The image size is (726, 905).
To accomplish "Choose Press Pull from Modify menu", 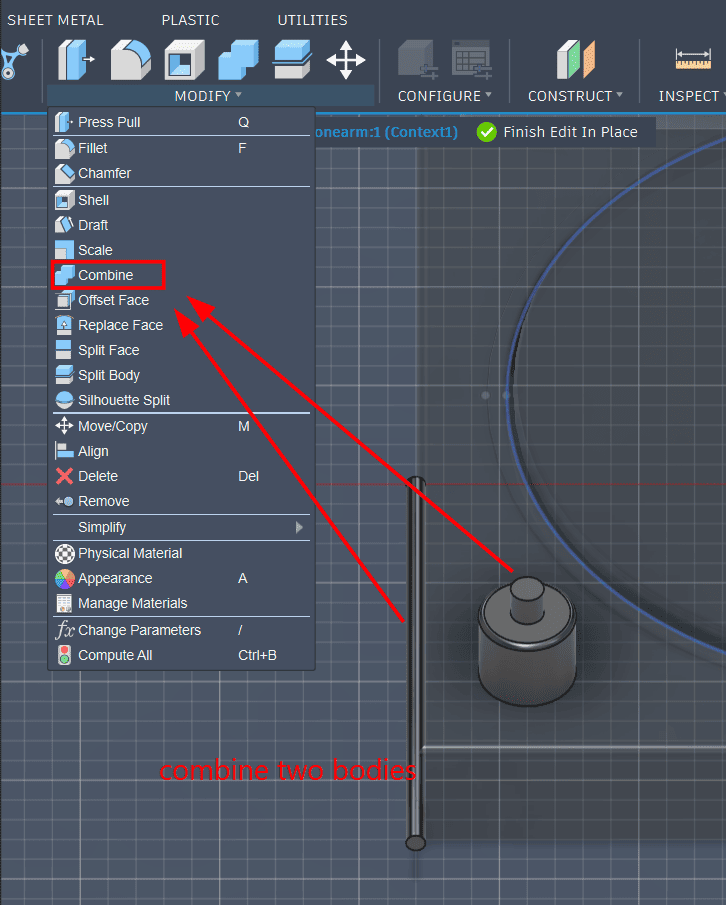I will [181, 122].
